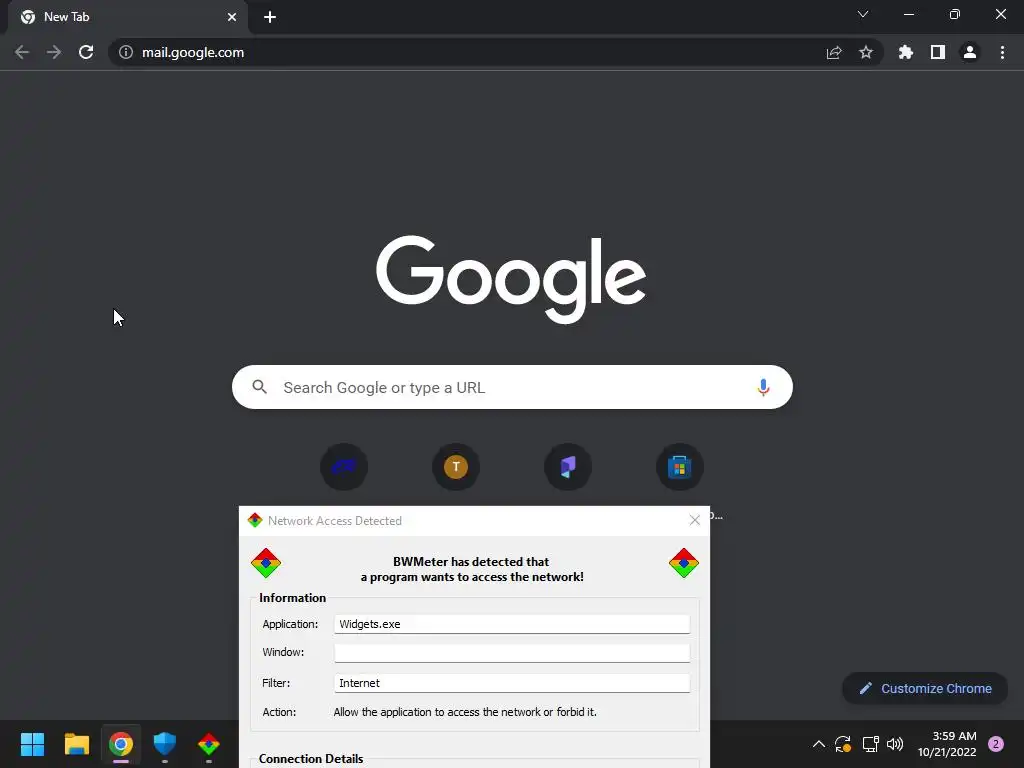Open Chrome's three-dot menu

point(1002,52)
